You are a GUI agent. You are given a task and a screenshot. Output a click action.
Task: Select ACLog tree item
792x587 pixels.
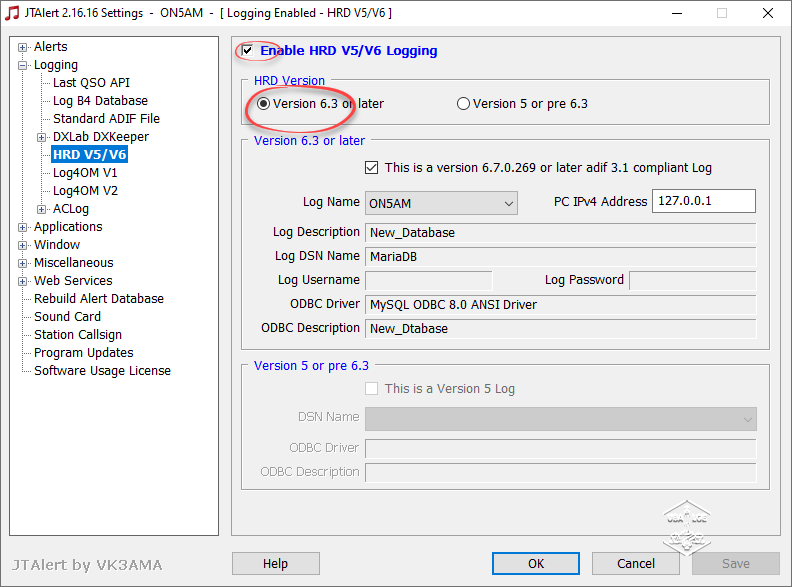pos(71,209)
